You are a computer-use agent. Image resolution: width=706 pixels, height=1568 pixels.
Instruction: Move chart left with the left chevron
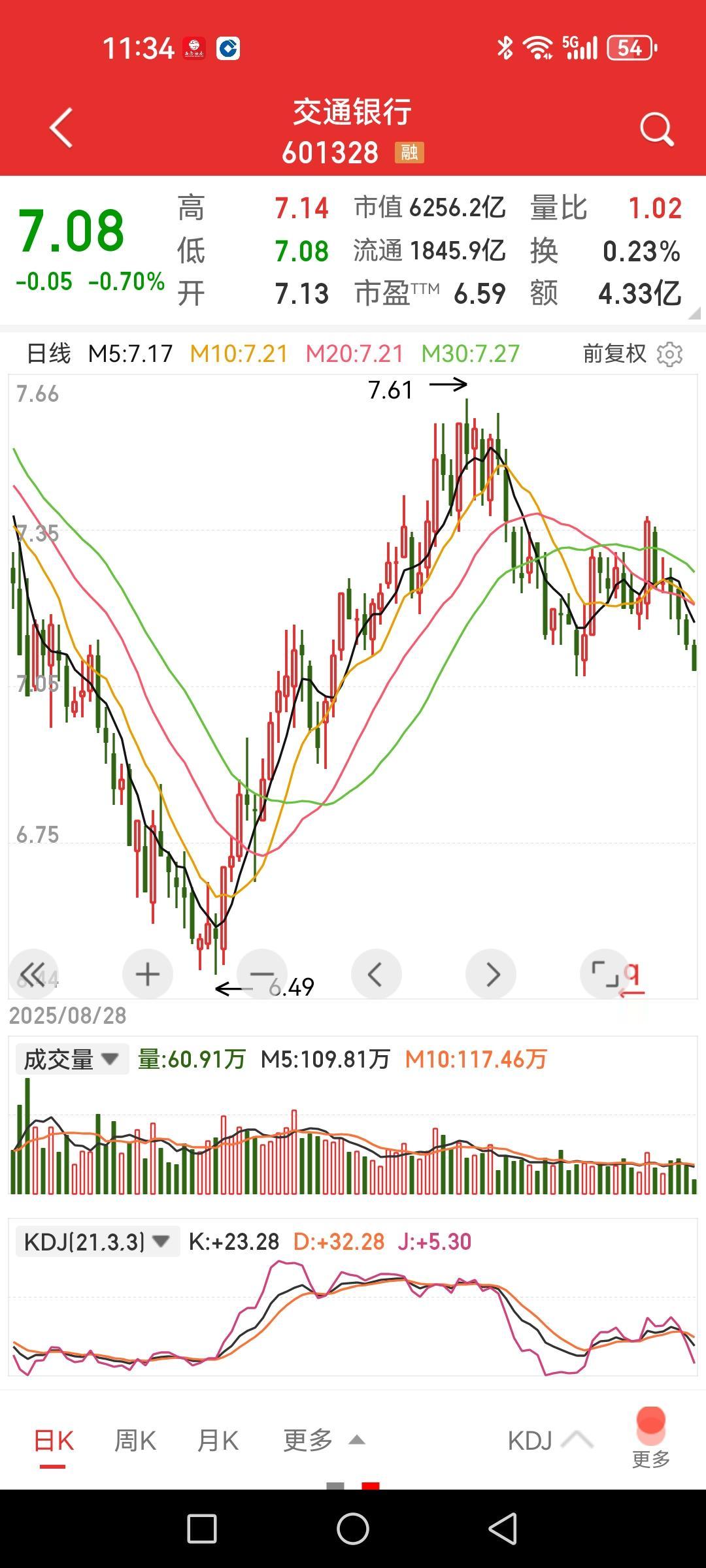click(x=377, y=974)
